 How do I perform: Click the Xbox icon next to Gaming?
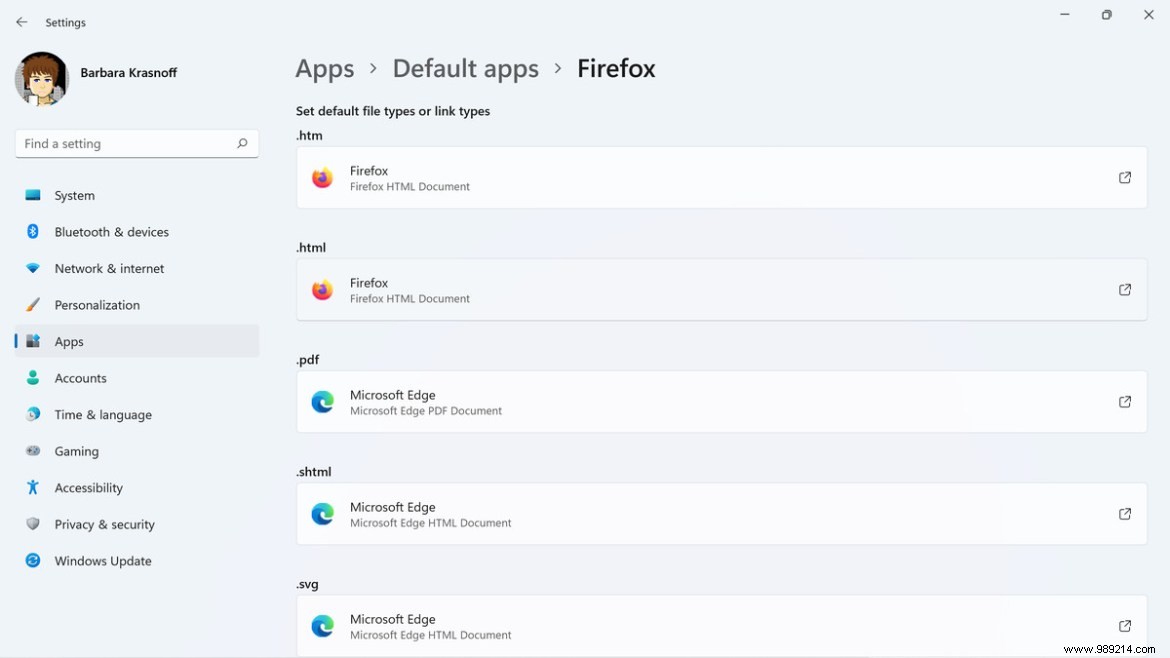tap(32, 451)
